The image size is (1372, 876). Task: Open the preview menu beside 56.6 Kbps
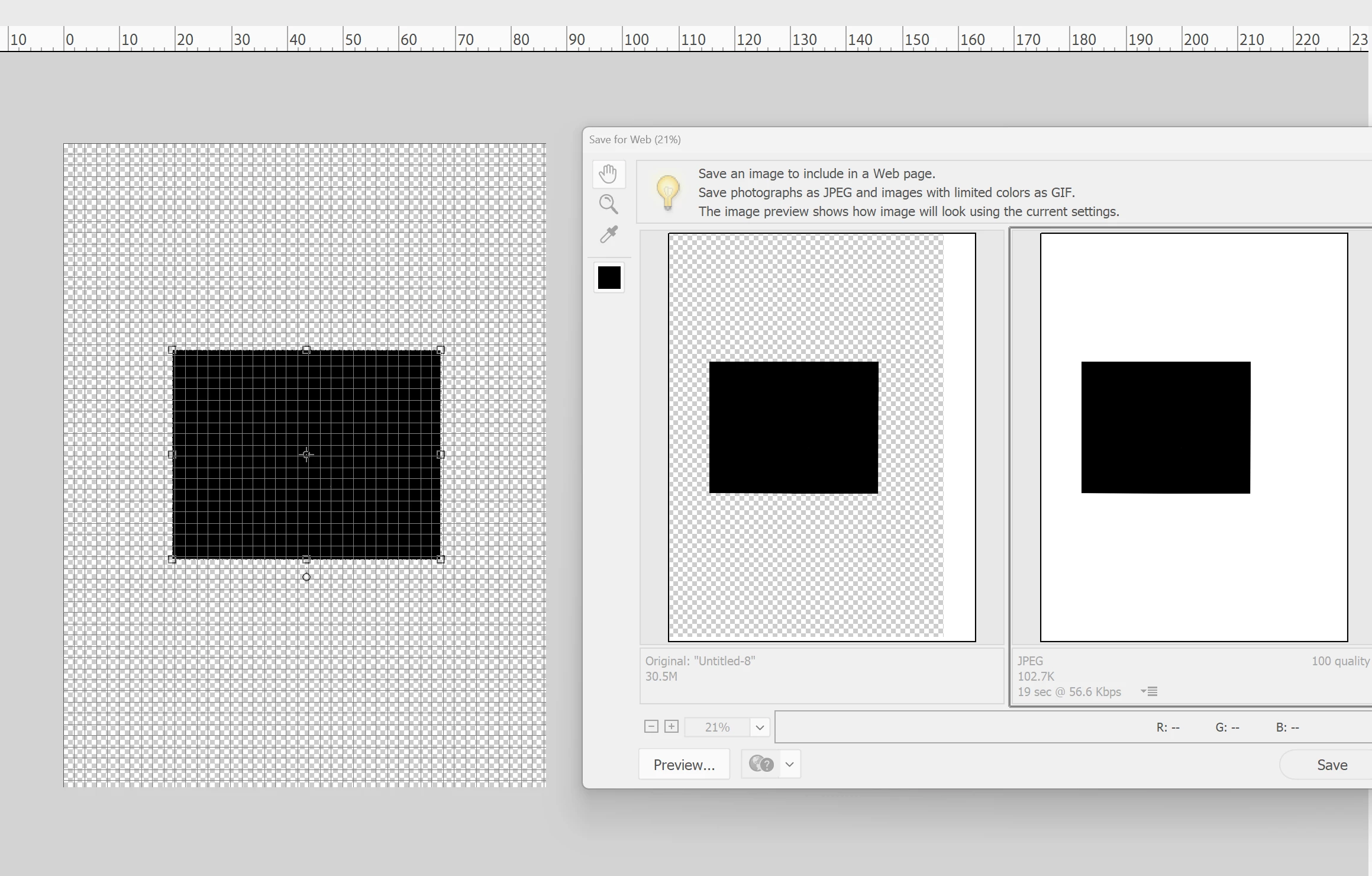(x=1150, y=691)
